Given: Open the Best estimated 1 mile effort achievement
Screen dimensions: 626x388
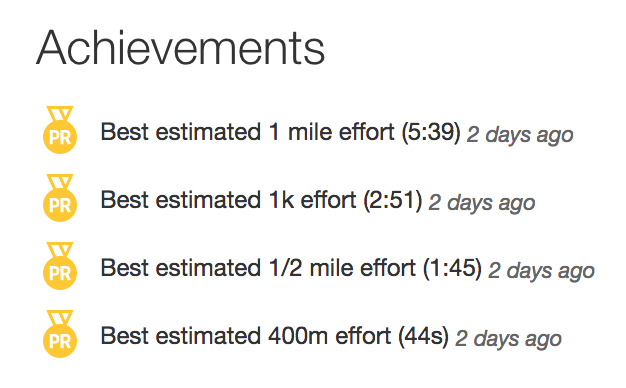Looking at the screenshot, I should point(280,132).
